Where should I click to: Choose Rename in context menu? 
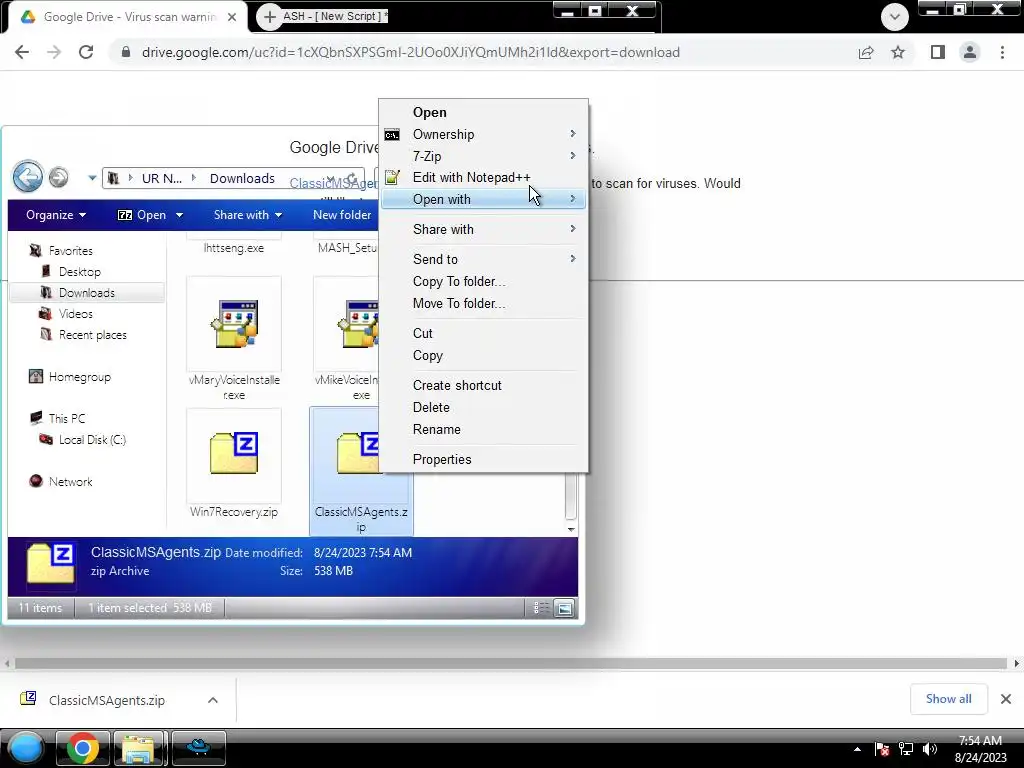(x=483, y=430)
